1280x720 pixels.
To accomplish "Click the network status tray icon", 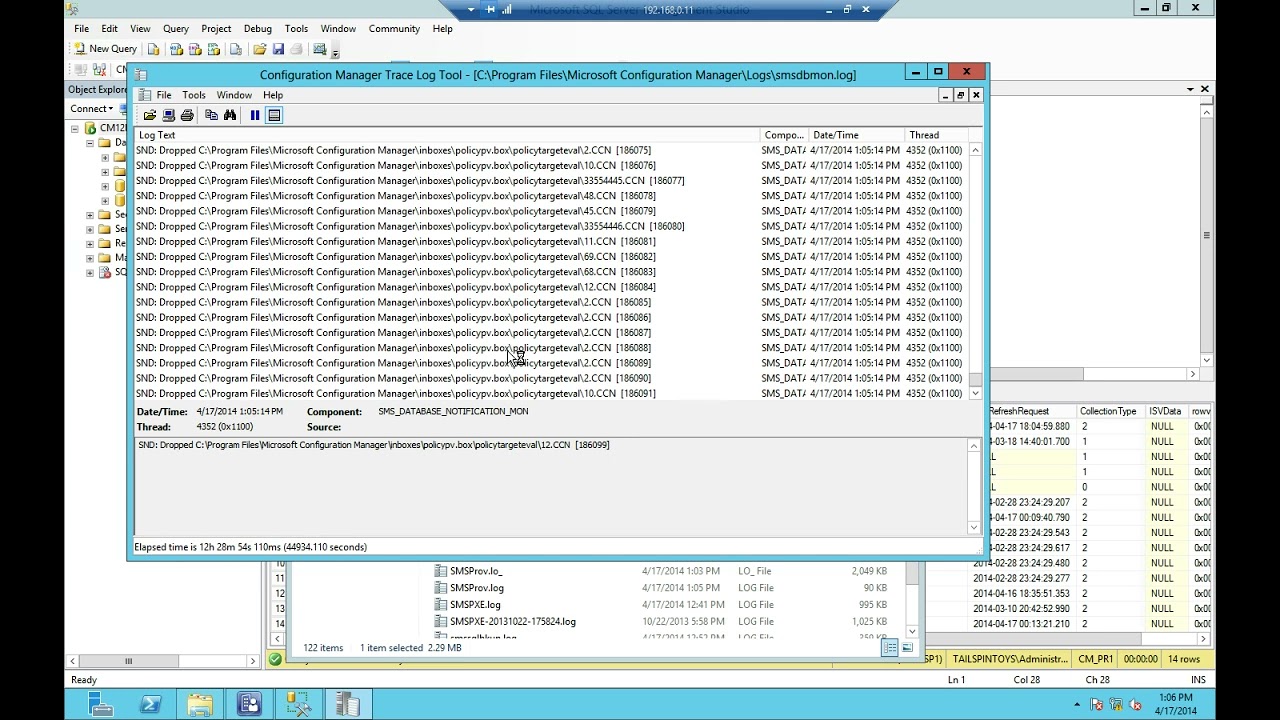I will pos(1116,705).
